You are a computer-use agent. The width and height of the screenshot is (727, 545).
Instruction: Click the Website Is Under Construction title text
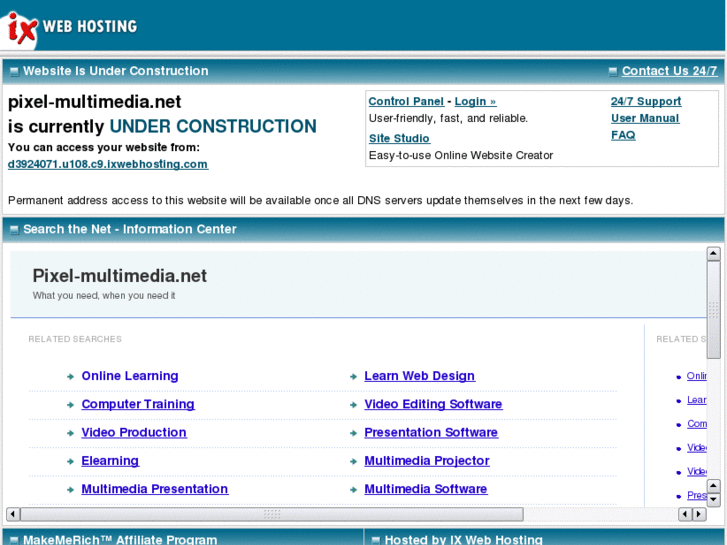(116, 71)
